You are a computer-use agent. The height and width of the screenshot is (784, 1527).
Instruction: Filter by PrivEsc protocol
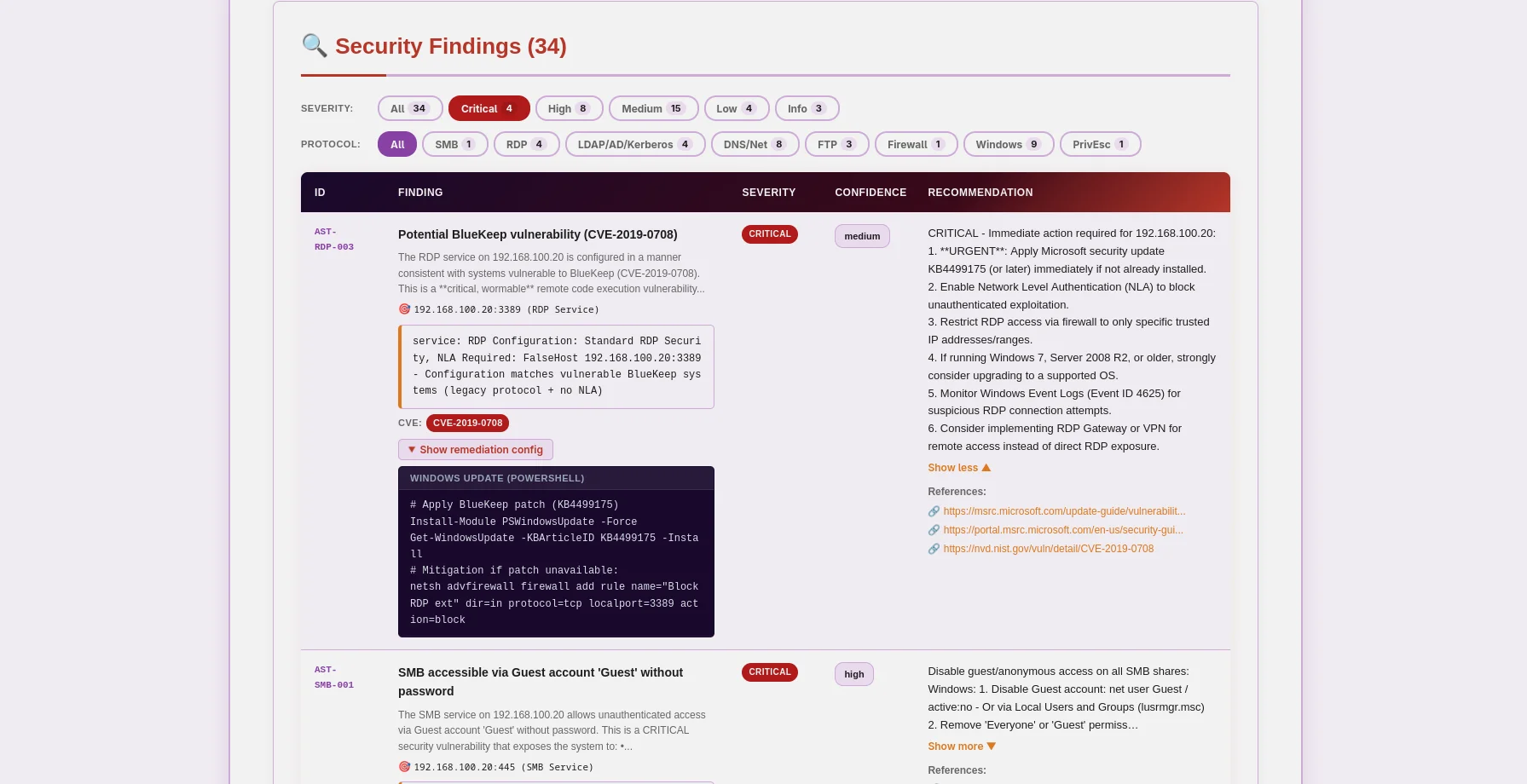[x=1101, y=144]
